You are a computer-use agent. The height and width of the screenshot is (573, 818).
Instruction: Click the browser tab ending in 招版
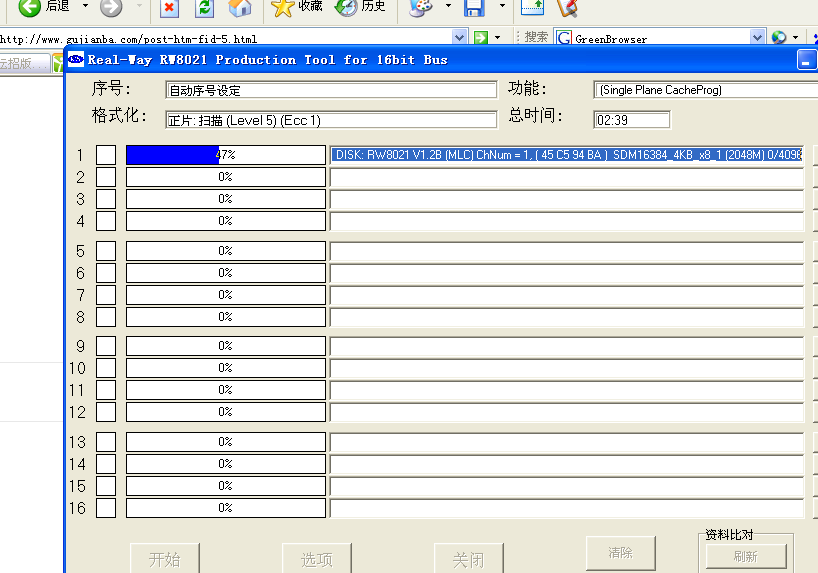pyautogui.click(x=25, y=63)
